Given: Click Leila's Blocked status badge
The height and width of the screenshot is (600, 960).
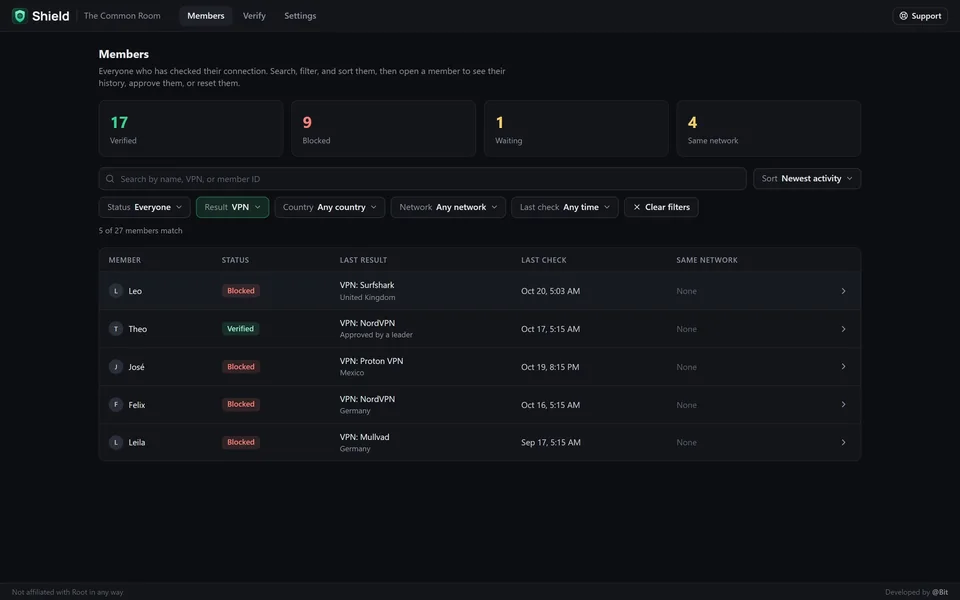Looking at the screenshot, I should pos(241,442).
